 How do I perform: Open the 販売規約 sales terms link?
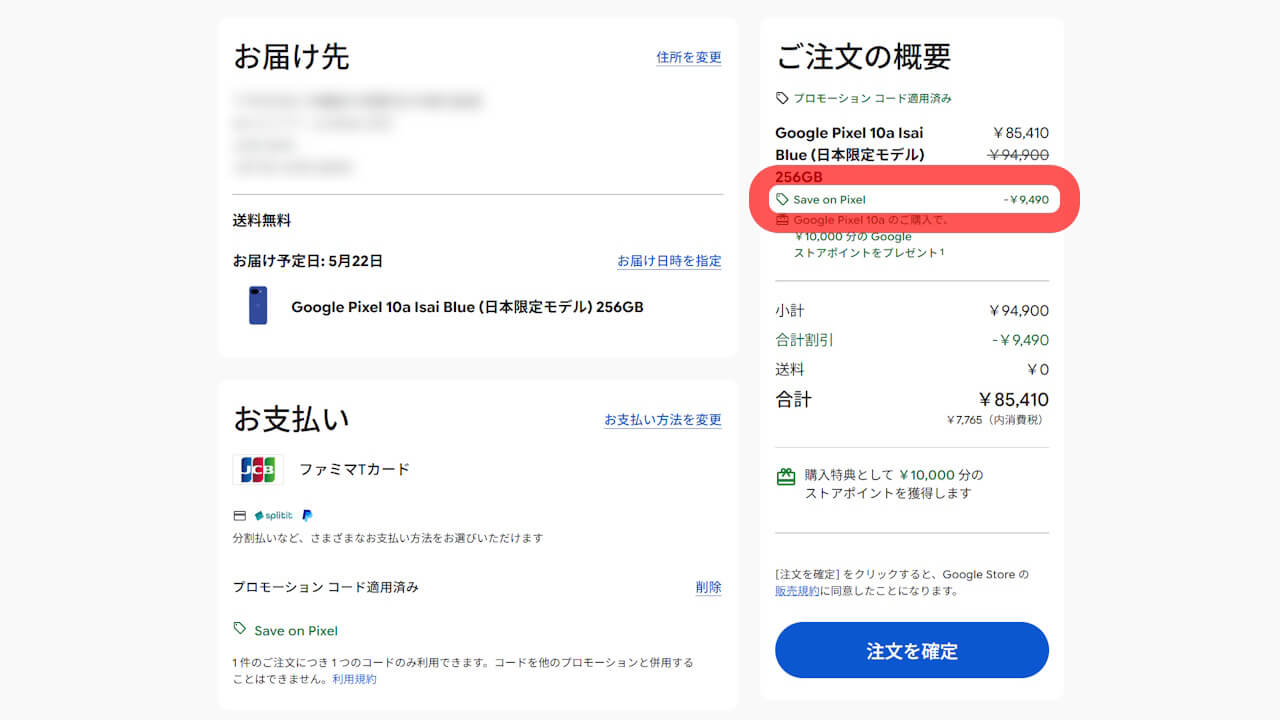[x=796, y=590]
